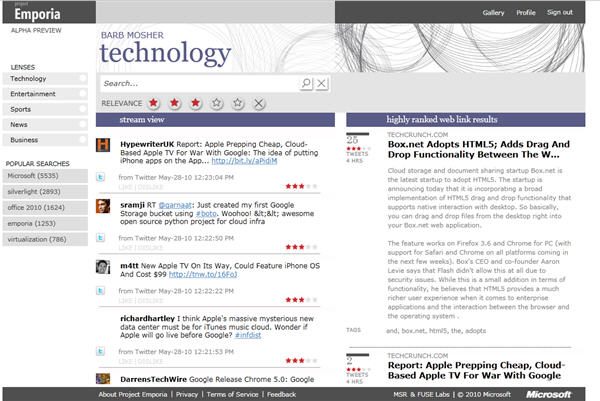Open the Terms of Service footer link
Screen dimensions: 600x401
pyautogui.click(x=232, y=394)
